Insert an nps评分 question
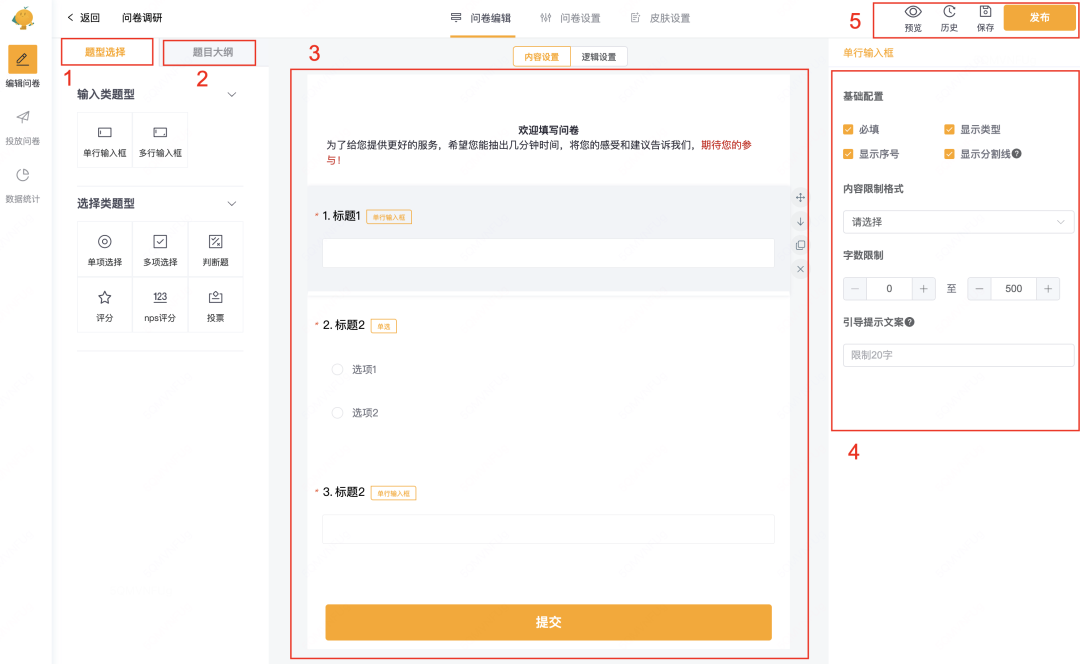Screen dimensions: 1080x664 (160, 305)
